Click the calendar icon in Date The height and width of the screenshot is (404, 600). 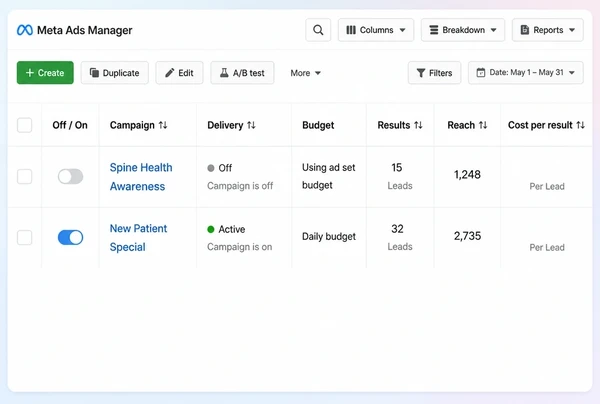(481, 72)
